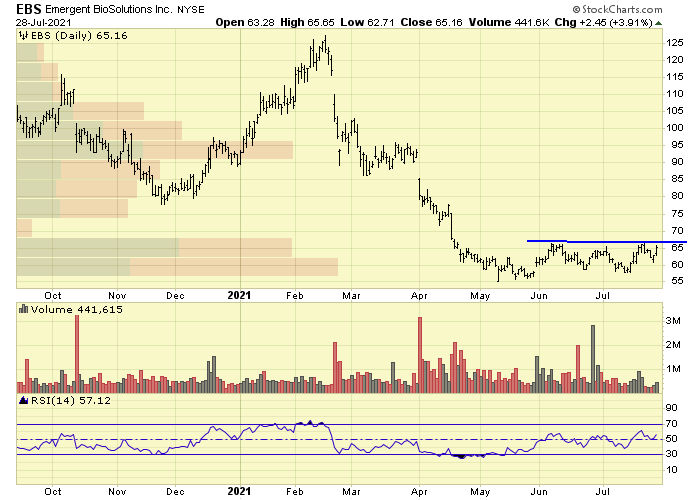Click the 70 RSI axis label
This screenshot has height=500, width=700.
tap(671, 424)
